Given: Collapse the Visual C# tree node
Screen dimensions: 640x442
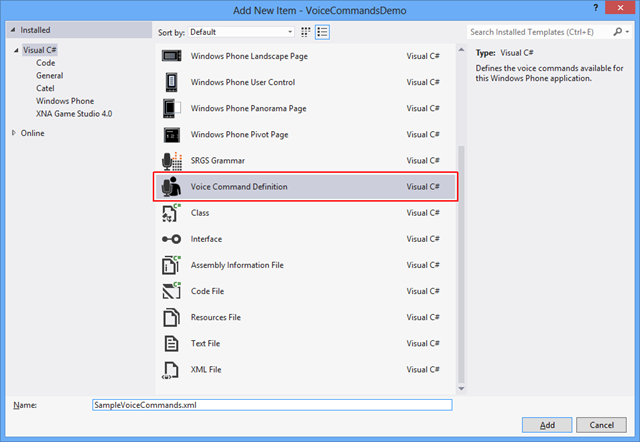Looking at the screenshot, I should tap(14, 50).
